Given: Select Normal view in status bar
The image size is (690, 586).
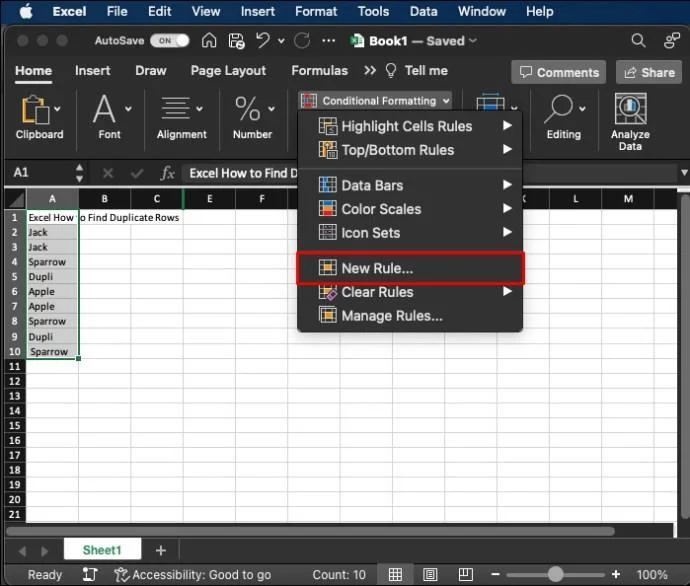Looking at the screenshot, I should tap(396, 575).
